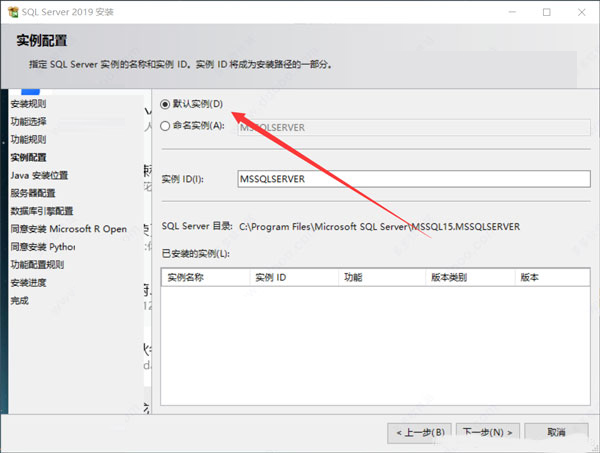Sort by 功能 column header
This screenshot has height=453, width=600.
[x=382, y=277]
